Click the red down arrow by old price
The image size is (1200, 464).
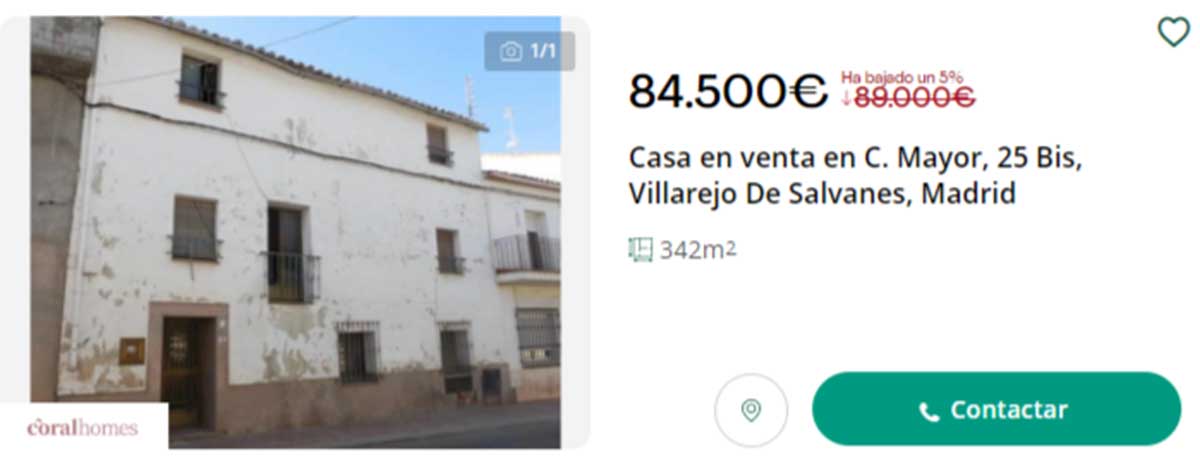click(846, 97)
